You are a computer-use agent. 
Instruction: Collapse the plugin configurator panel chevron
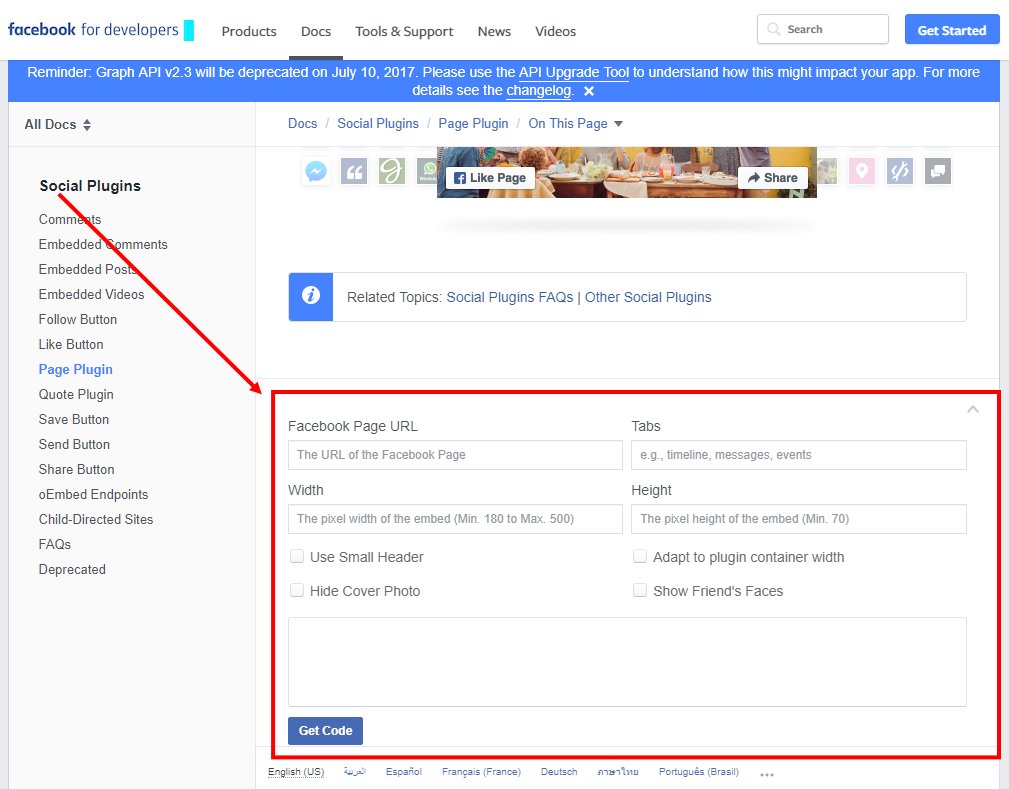click(972, 409)
